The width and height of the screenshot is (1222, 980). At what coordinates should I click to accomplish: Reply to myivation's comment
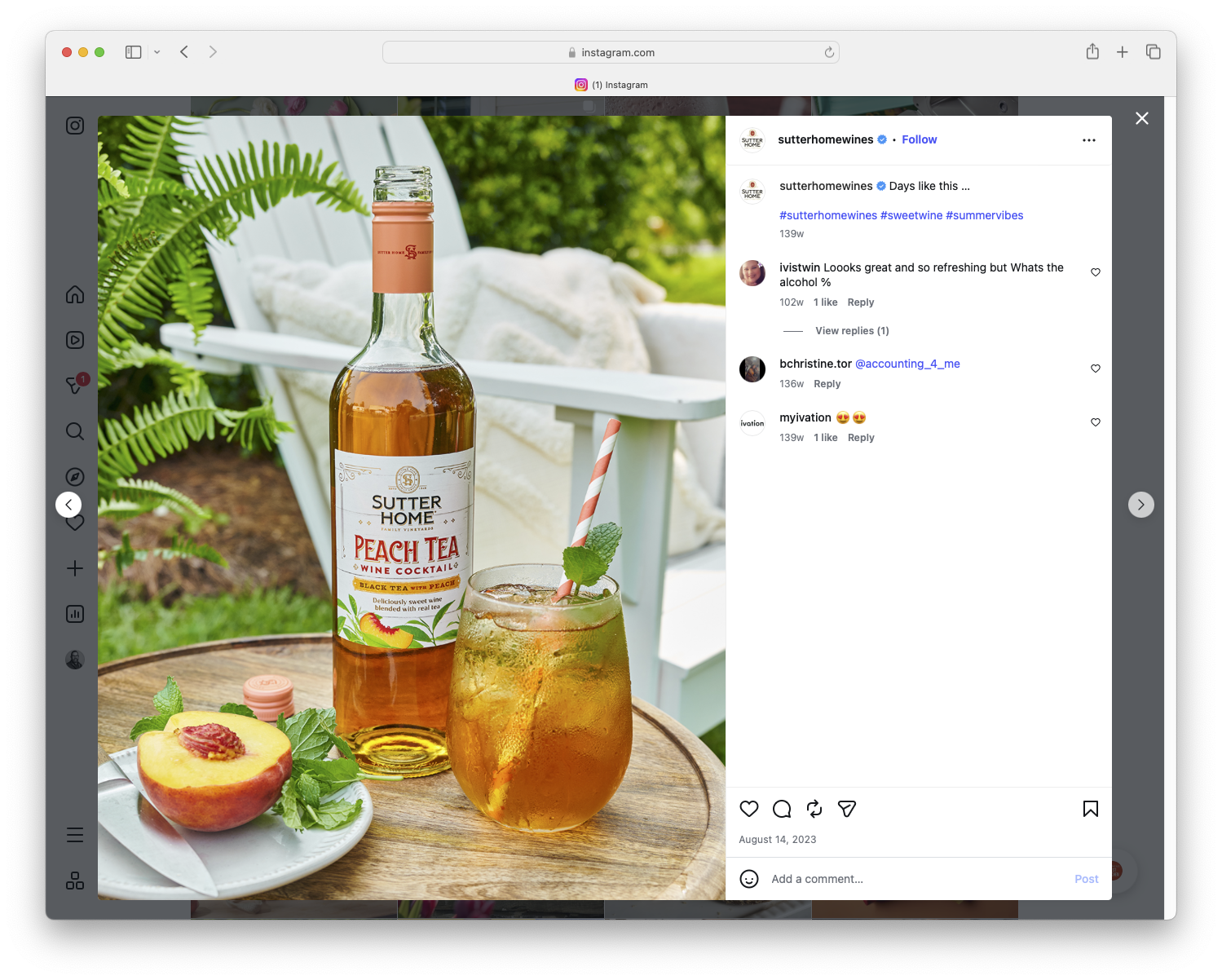point(861,438)
